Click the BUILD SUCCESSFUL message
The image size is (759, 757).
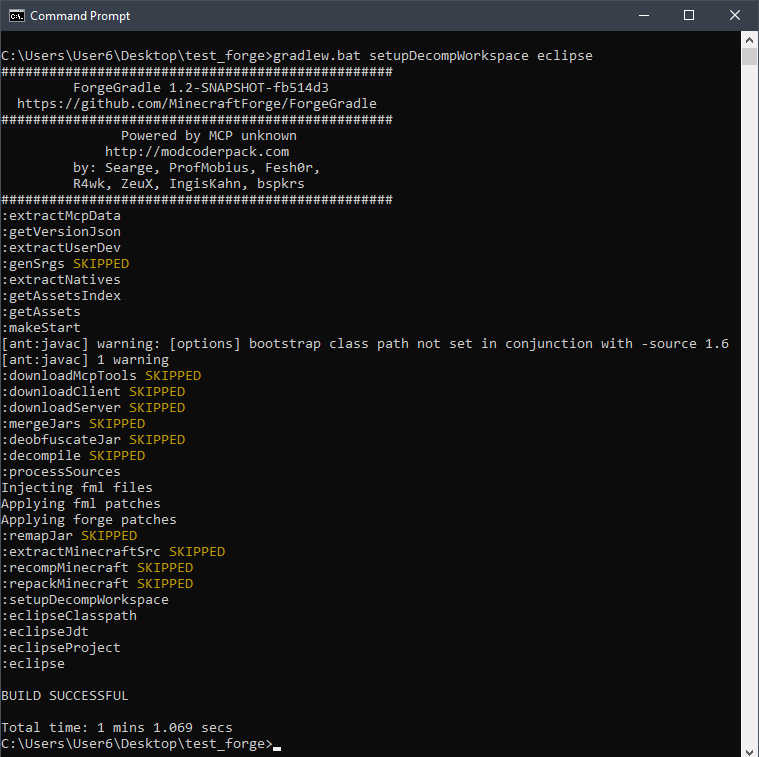(65, 696)
